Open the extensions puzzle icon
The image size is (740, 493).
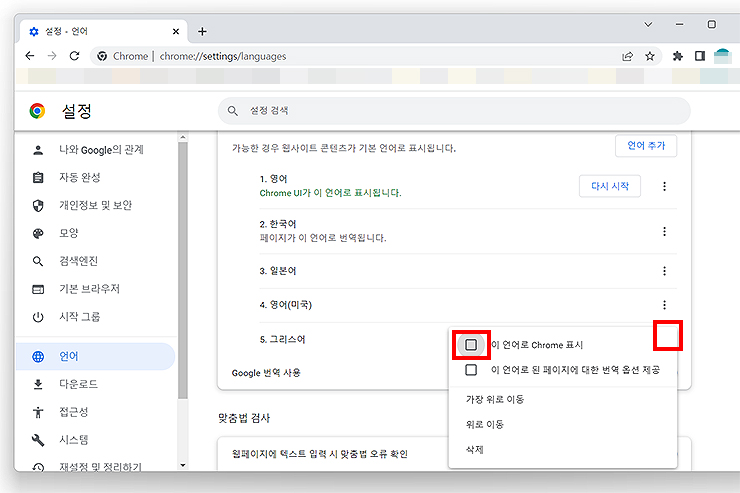pyautogui.click(x=678, y=56)
